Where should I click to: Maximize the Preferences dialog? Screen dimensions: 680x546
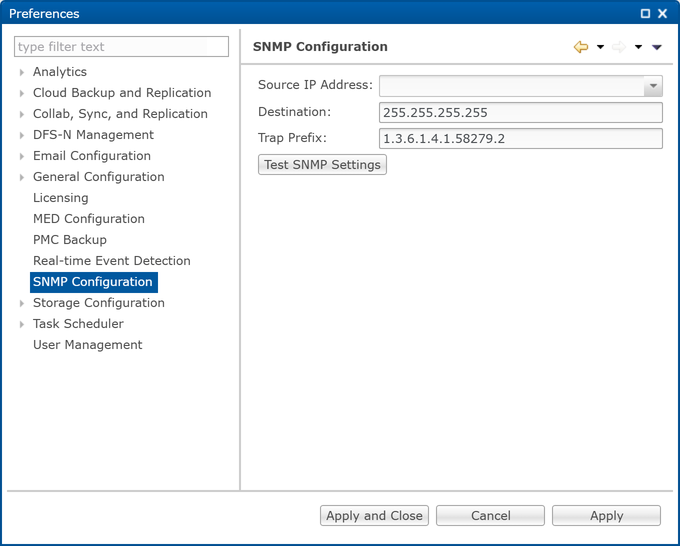(x=645, y=13)
